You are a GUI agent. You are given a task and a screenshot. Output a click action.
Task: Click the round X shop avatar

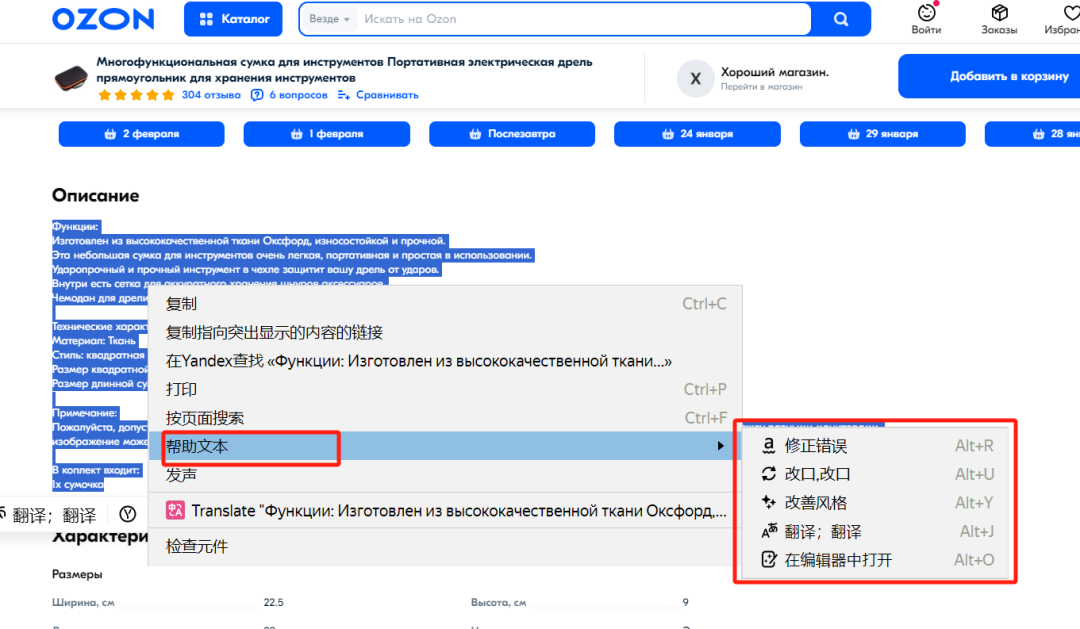coord(696,79)
